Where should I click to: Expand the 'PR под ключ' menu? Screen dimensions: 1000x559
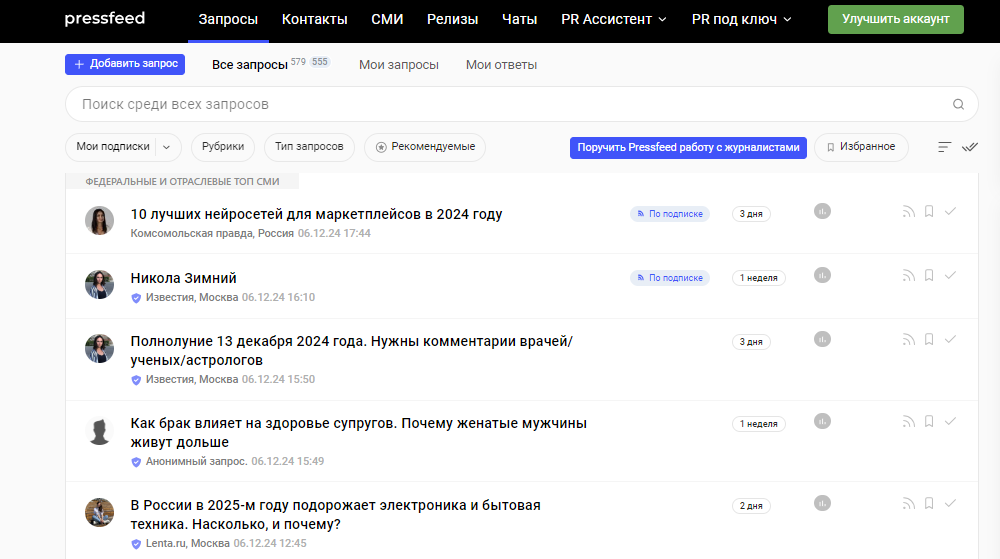tap(741, 20)
